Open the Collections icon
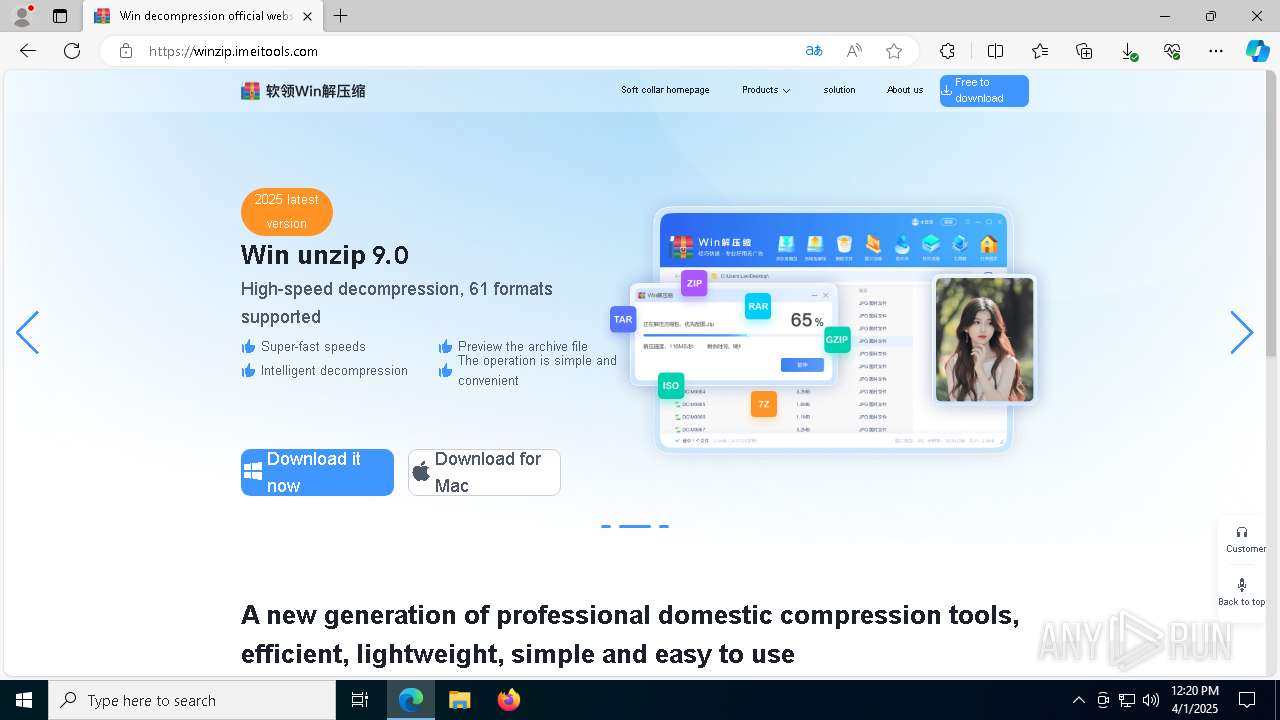This screenshot has width=1280, height=720. 1084,51
